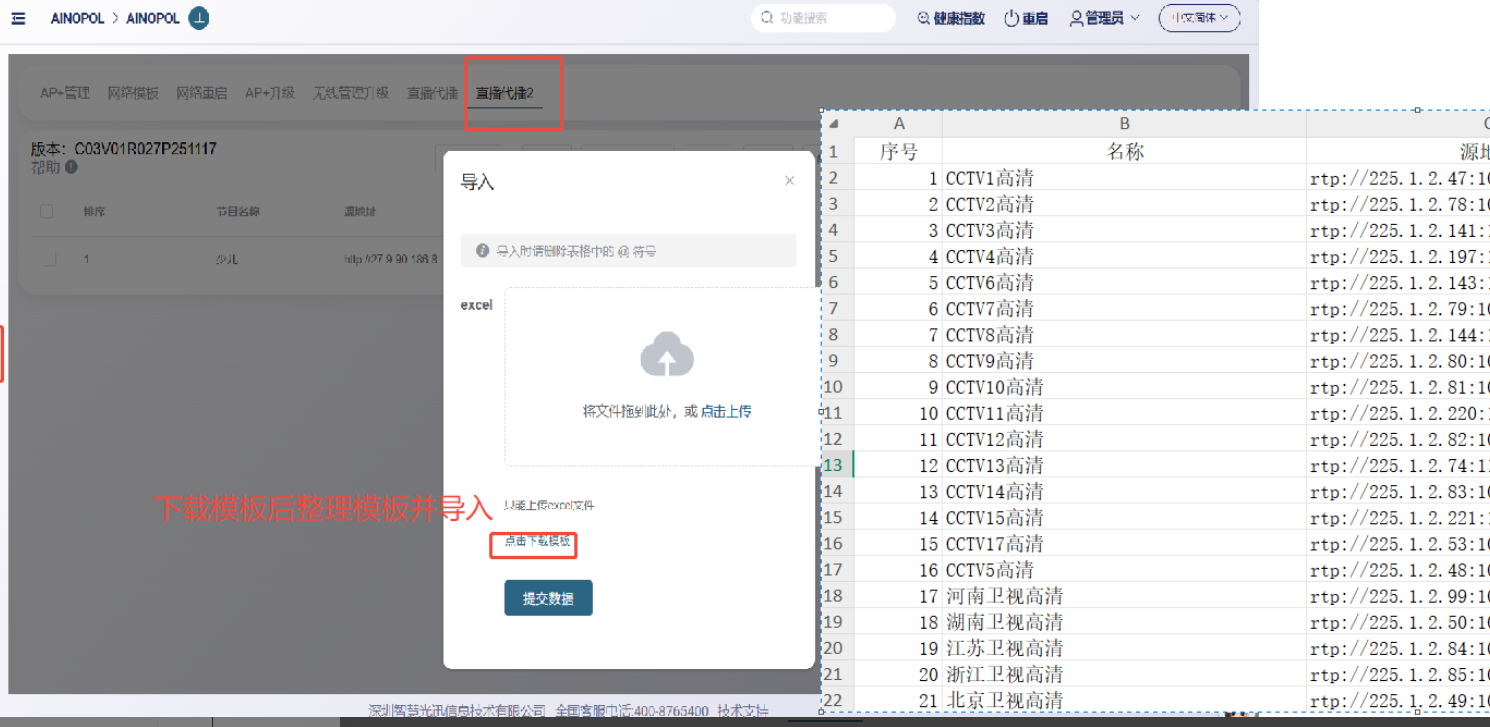The image size is (1490, 727).
Task: Click the 点击下载模板 download template link
Action: tap(538, 541)
